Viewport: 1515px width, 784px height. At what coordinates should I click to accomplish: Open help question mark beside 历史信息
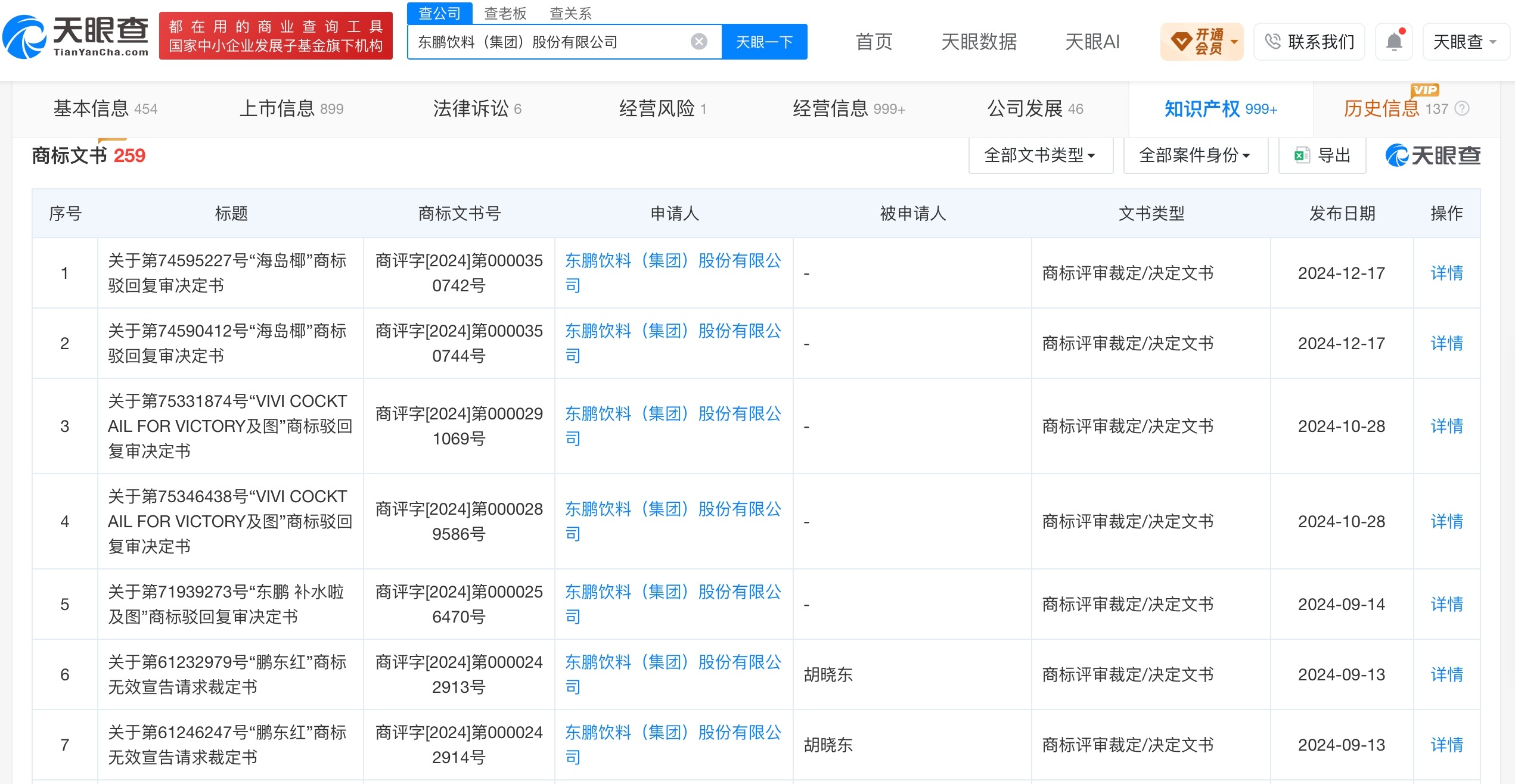[x=1462, y=108]
